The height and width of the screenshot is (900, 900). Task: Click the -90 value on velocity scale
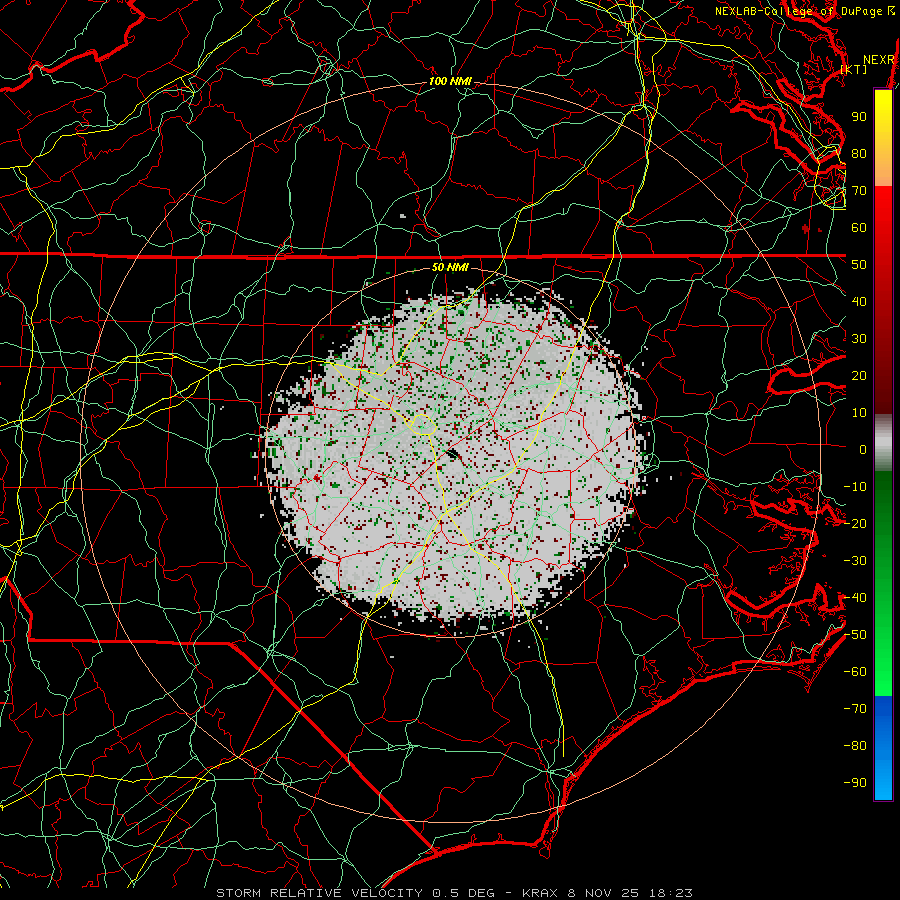point(855,783)
